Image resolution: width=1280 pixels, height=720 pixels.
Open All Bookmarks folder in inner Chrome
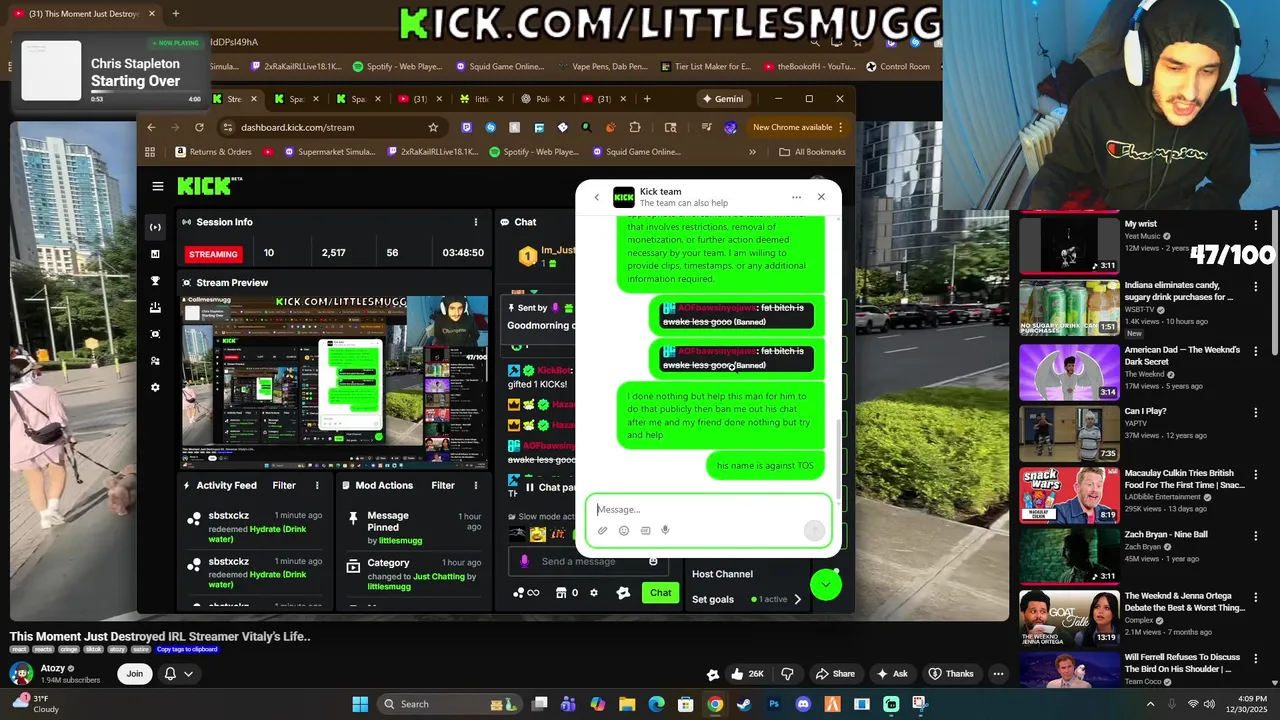[812, 152]
